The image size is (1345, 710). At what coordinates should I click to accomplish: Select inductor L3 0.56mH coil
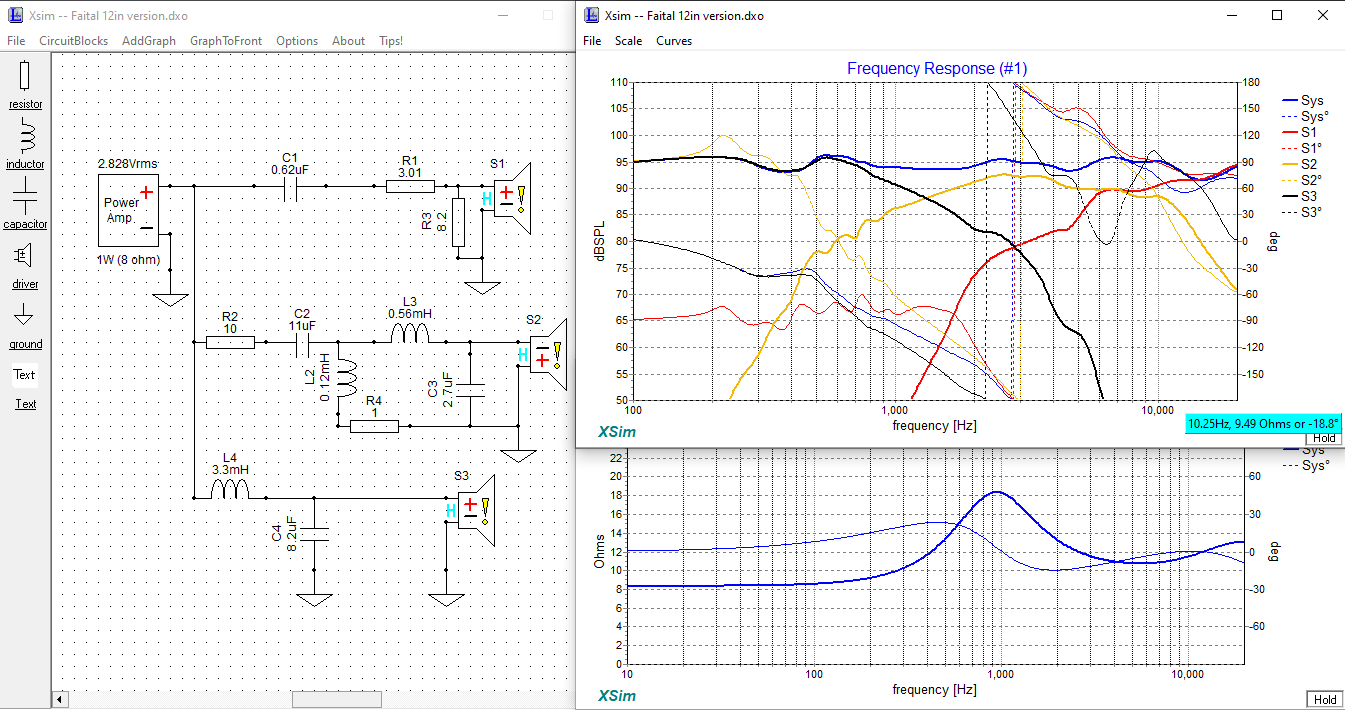tap(409, 334)
